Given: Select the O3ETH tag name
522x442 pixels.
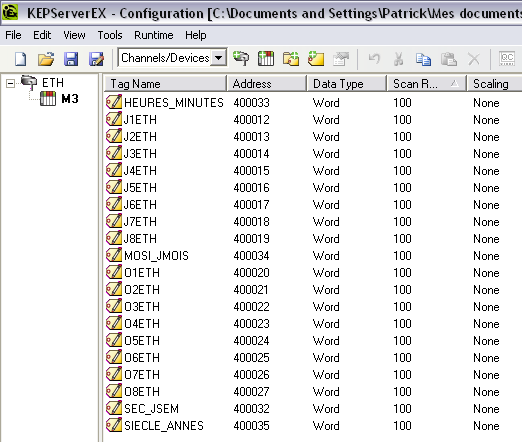Looking at the screenshot, I should click(142, 307).
